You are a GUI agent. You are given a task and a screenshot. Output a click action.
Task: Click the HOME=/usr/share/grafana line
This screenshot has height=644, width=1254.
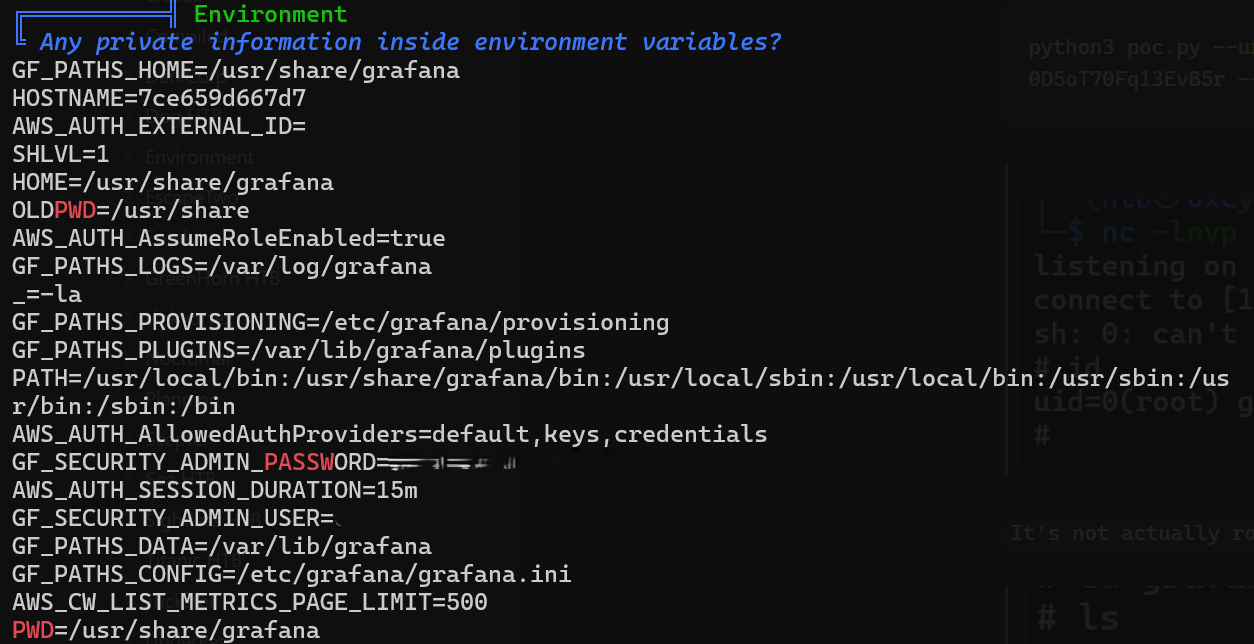[173, 183]
